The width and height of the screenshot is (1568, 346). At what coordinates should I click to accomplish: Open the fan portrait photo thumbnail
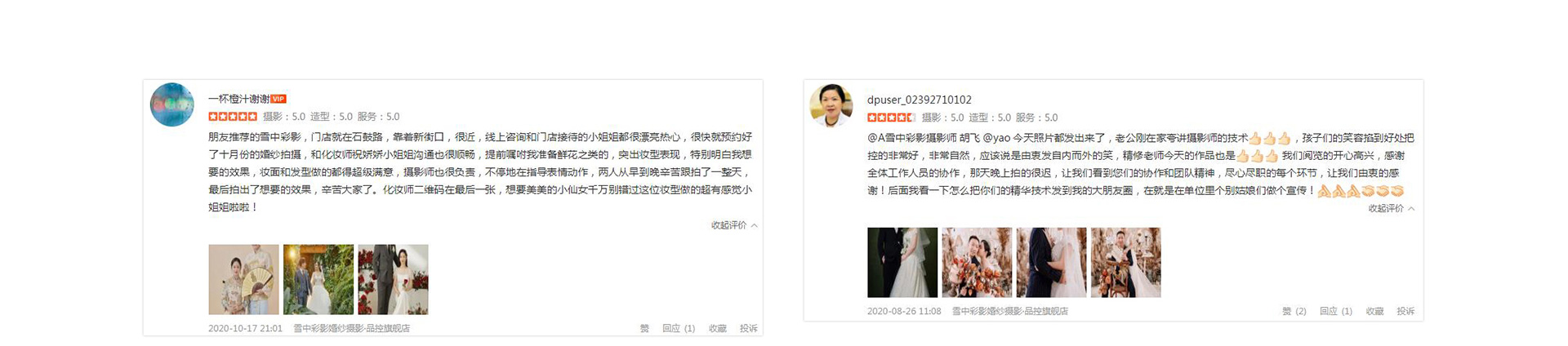coord(243,280)
